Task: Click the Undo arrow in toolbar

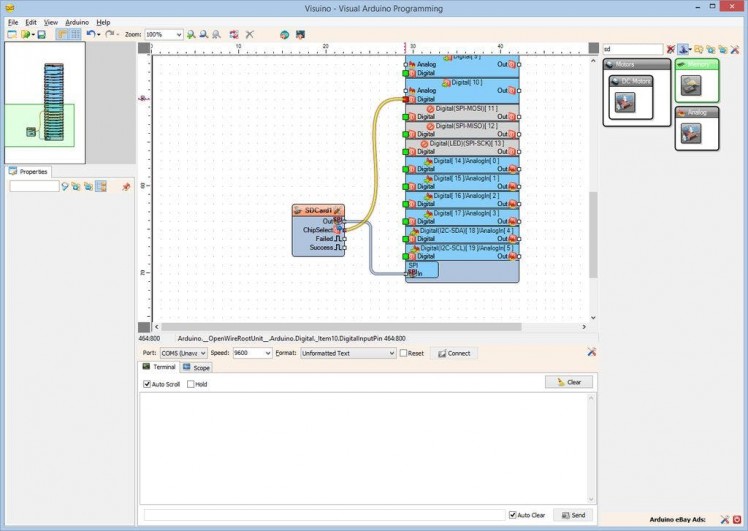Action: (90, 34)
